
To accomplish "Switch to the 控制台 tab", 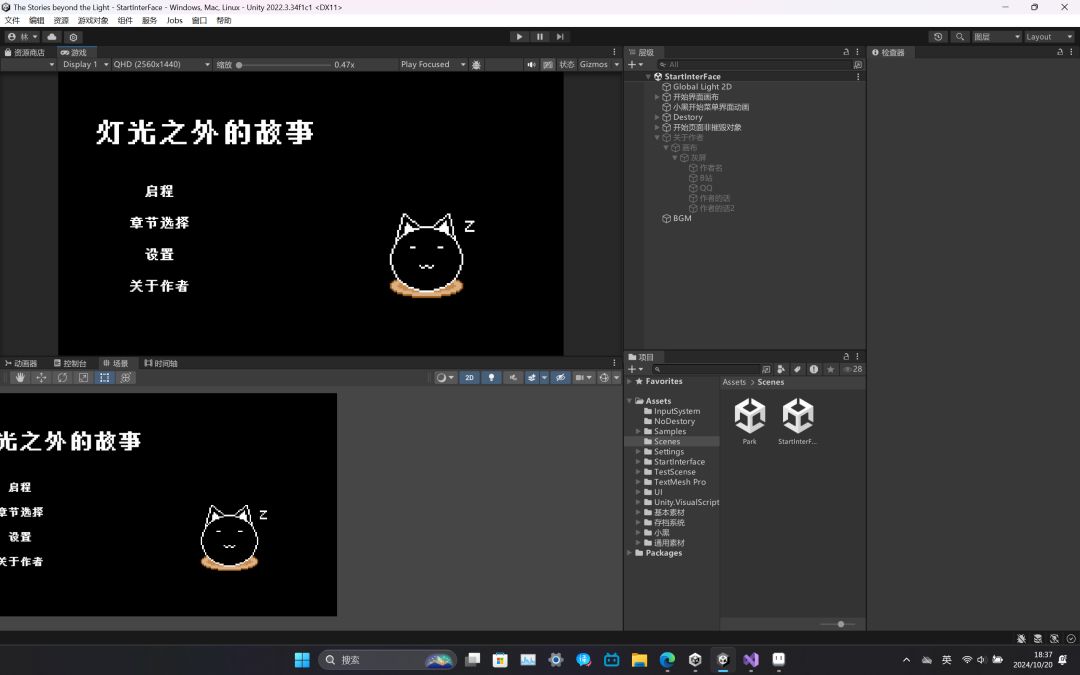I will pos(71,363).
